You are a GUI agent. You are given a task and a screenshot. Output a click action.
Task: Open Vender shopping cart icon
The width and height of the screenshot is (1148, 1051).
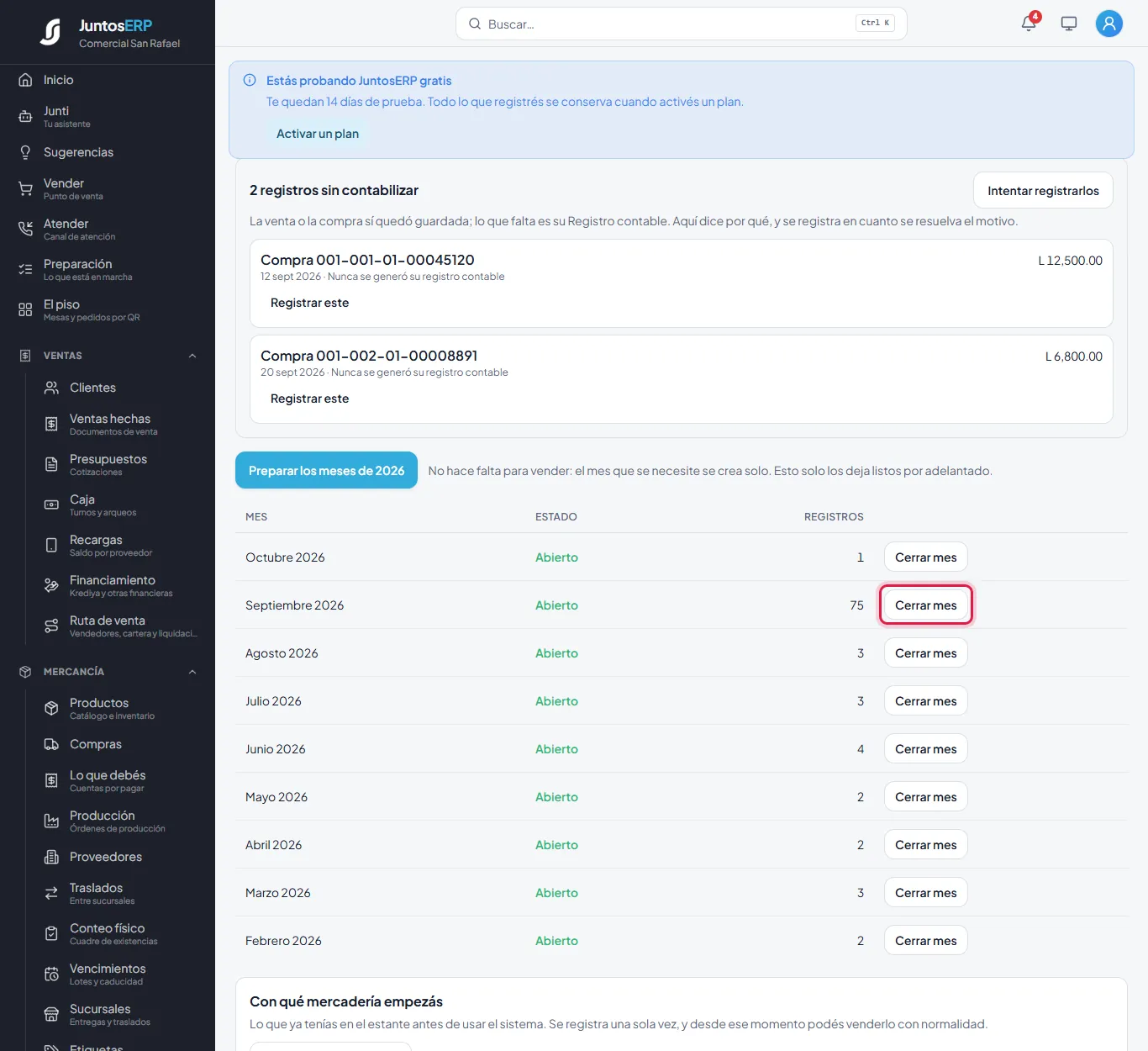click(x=25, y=189)
